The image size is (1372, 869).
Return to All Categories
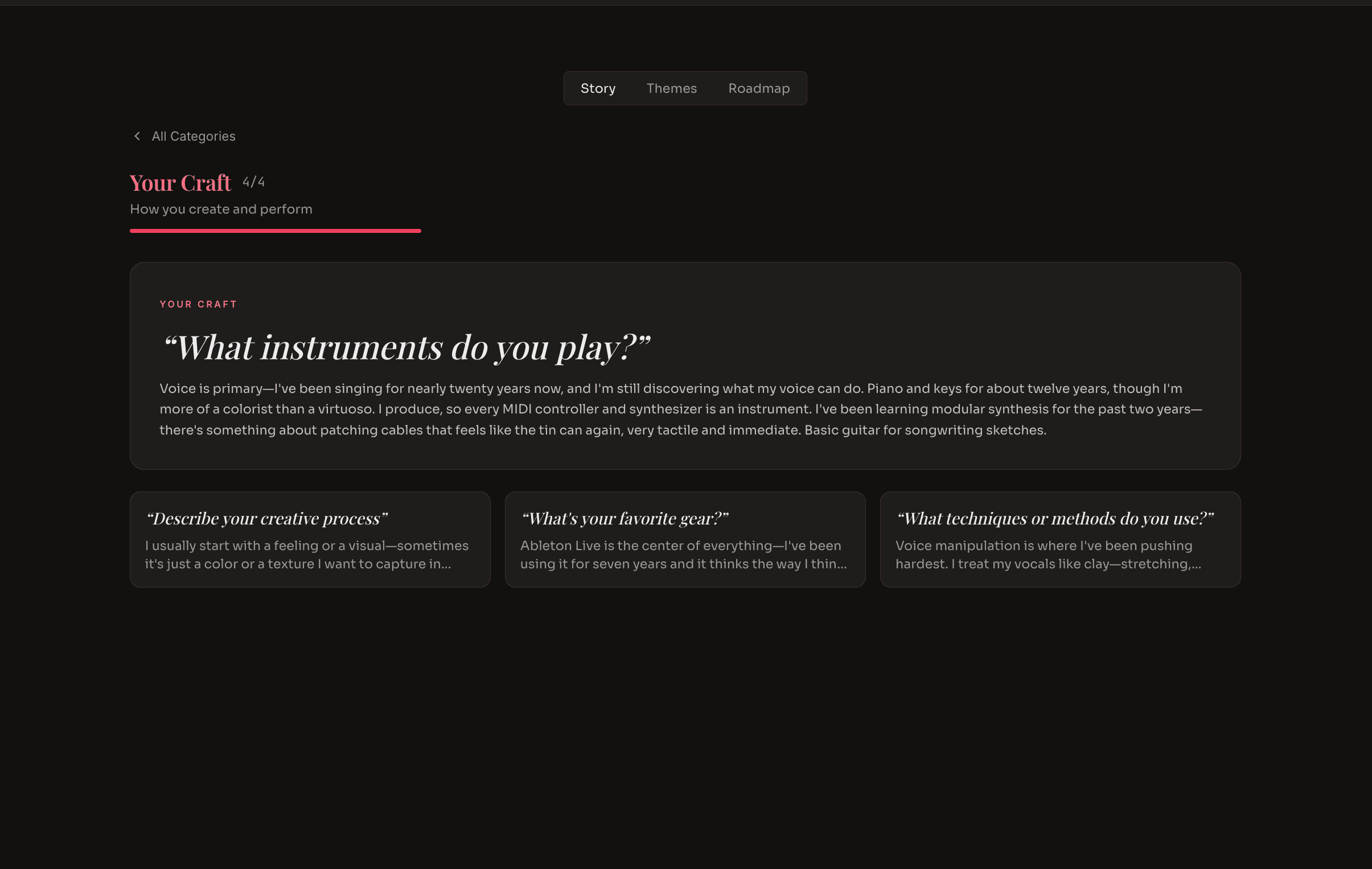183,136
